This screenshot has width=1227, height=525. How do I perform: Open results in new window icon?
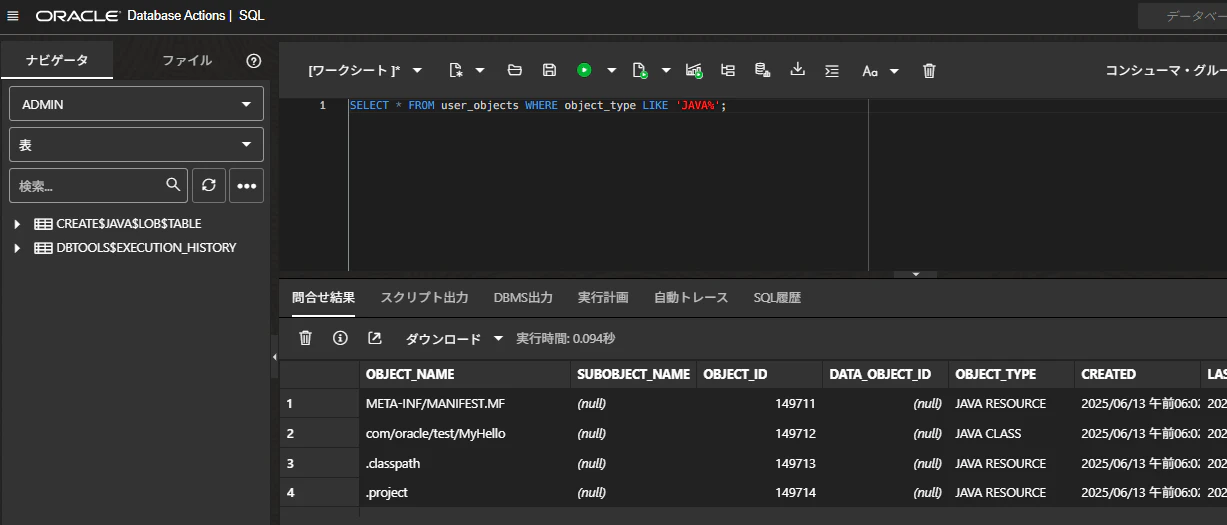click(x=375, y=338)
